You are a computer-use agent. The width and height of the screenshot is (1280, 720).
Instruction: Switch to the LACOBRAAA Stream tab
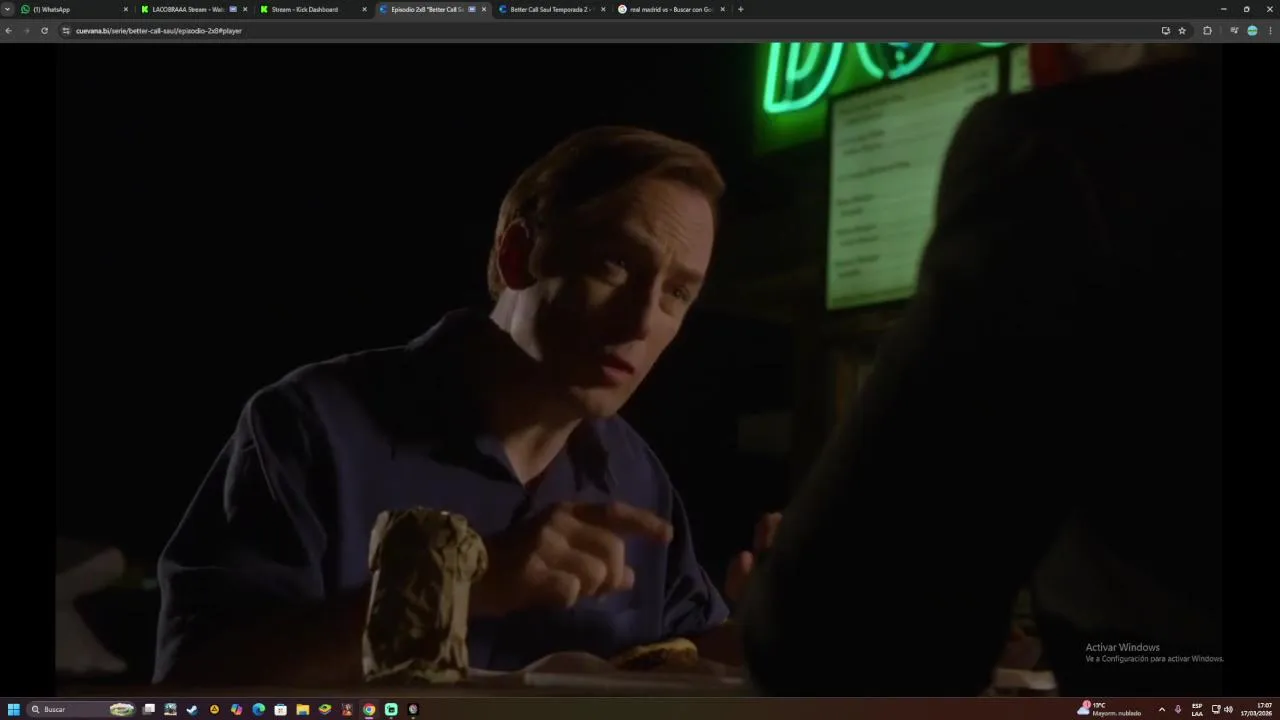(x=193, y=9)
